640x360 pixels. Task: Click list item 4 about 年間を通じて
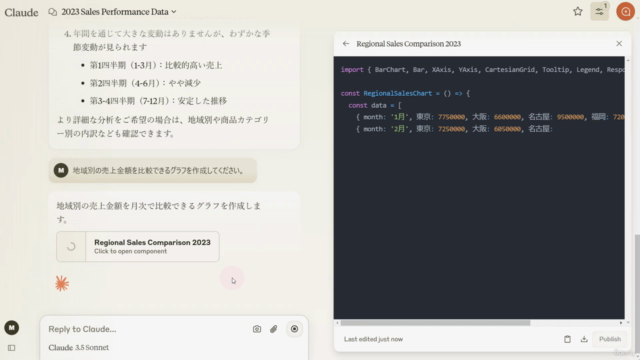tap(167, 40)
